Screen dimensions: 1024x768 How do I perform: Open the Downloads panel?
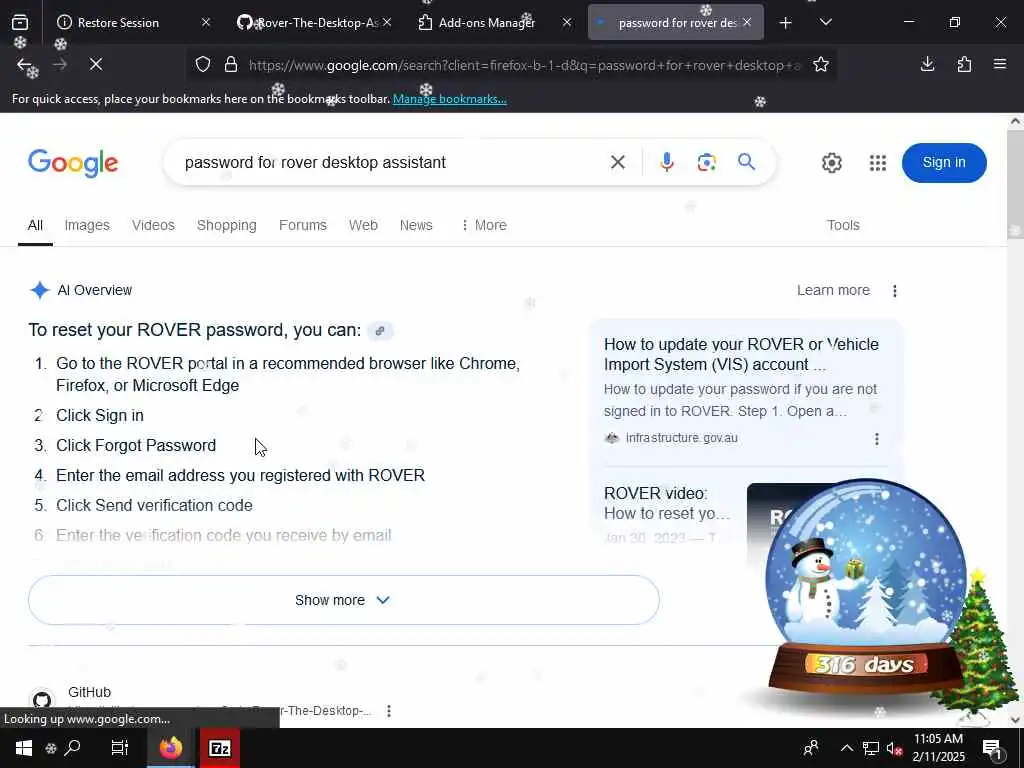[x=927, y=64]
